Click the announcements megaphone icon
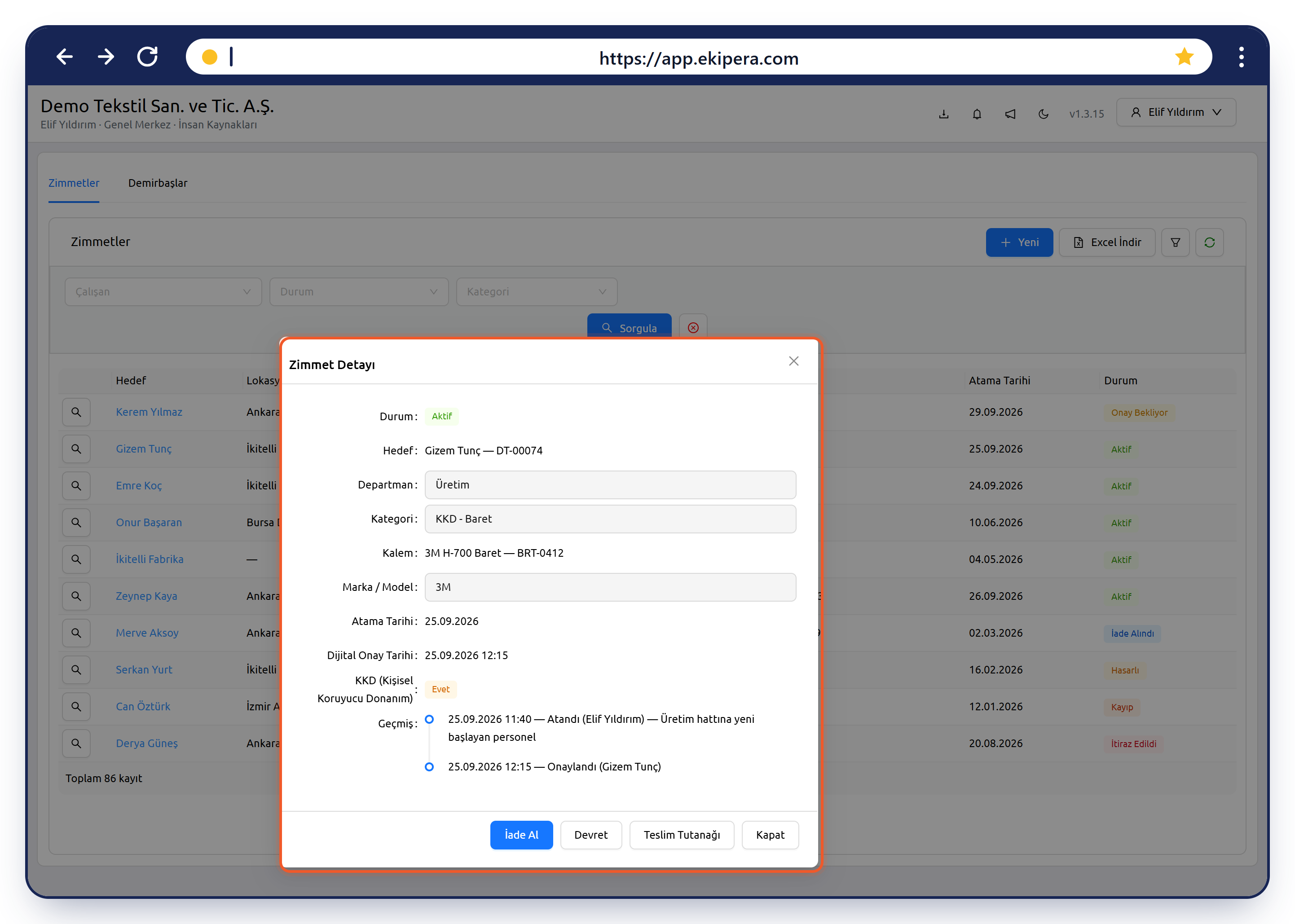Screen dimensions: 1295x924 [x=1010, y=114]
